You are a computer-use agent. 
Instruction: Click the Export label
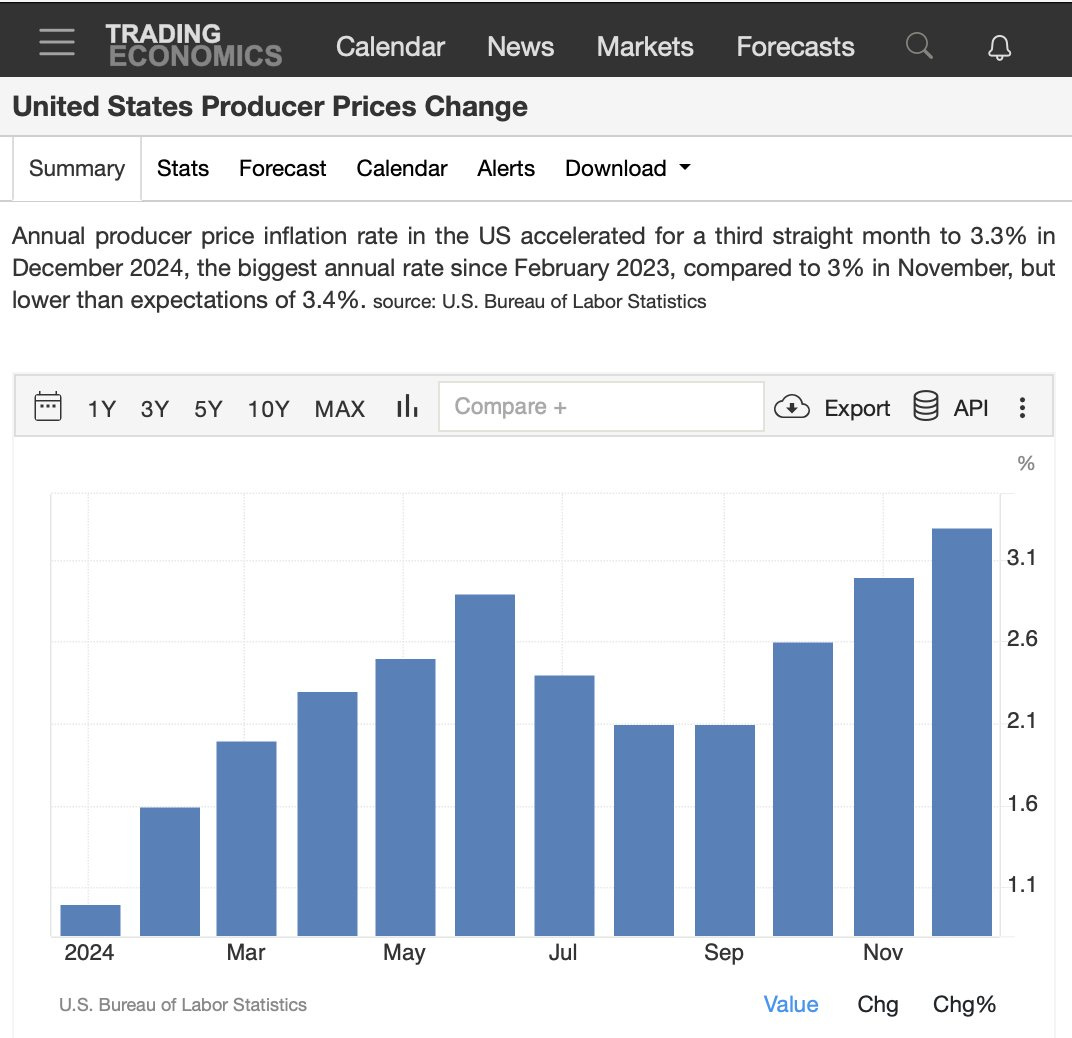(857, 408)
